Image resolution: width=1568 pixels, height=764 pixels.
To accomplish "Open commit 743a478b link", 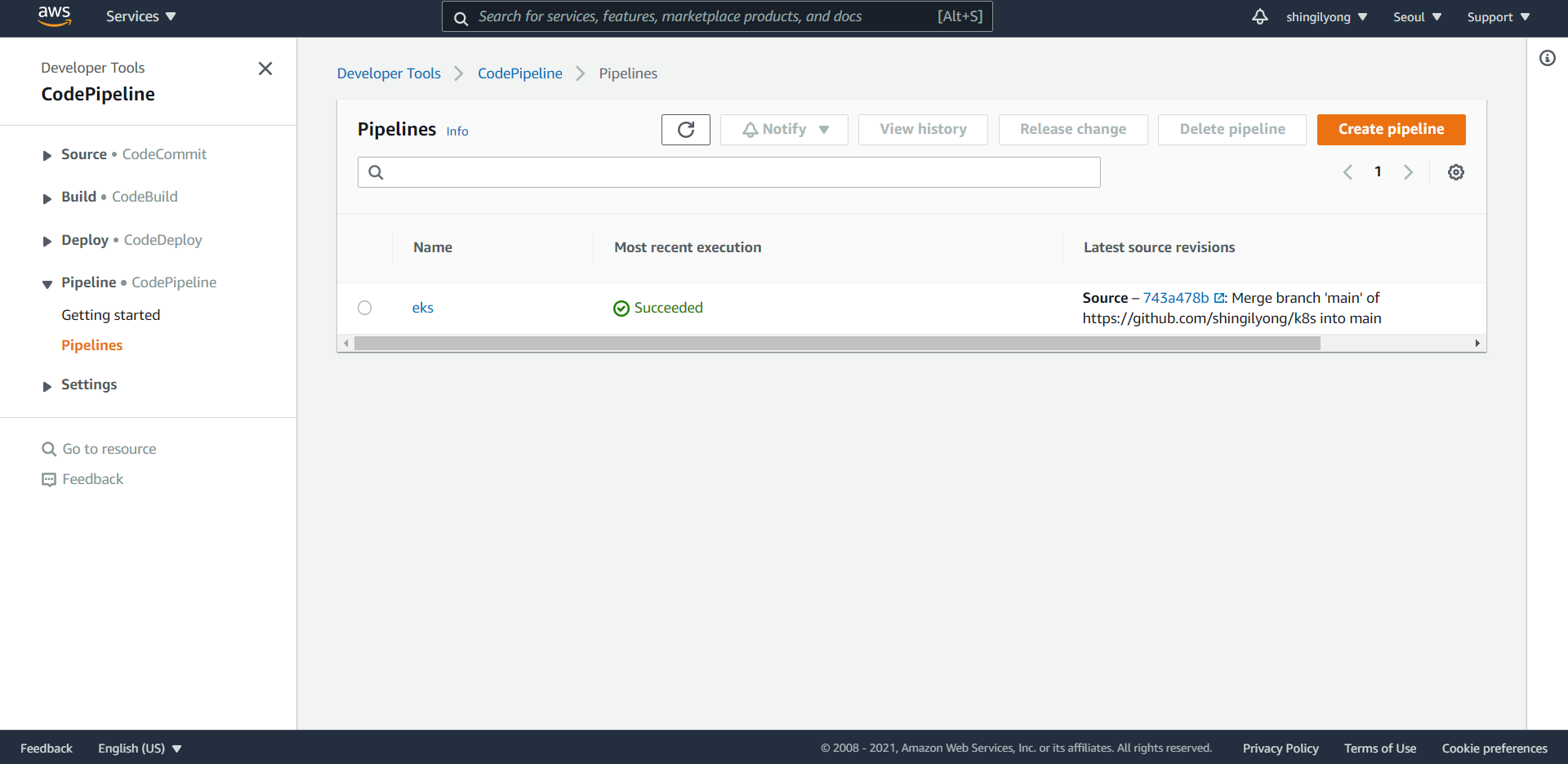I will pyautogui.click(x=1175, y=298).
